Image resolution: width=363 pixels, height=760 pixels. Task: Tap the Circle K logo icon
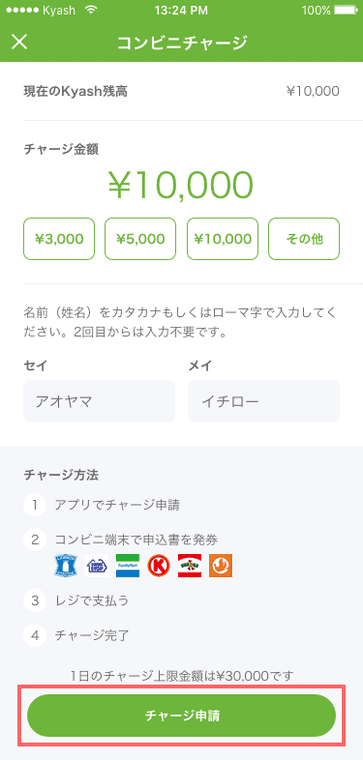click(x=158, y=565)
